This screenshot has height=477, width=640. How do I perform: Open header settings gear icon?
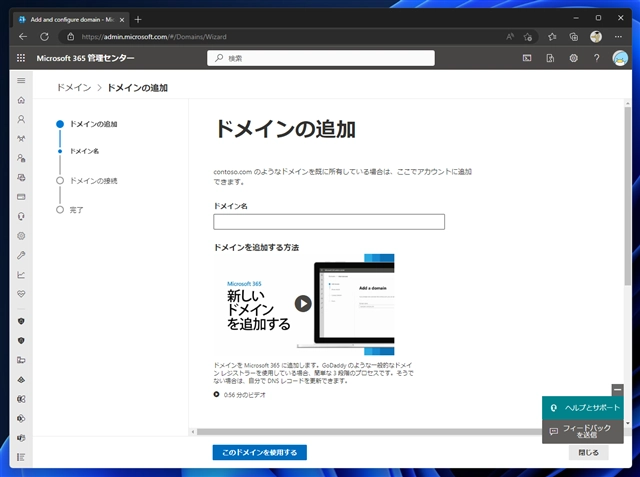(x=573, y=58)
